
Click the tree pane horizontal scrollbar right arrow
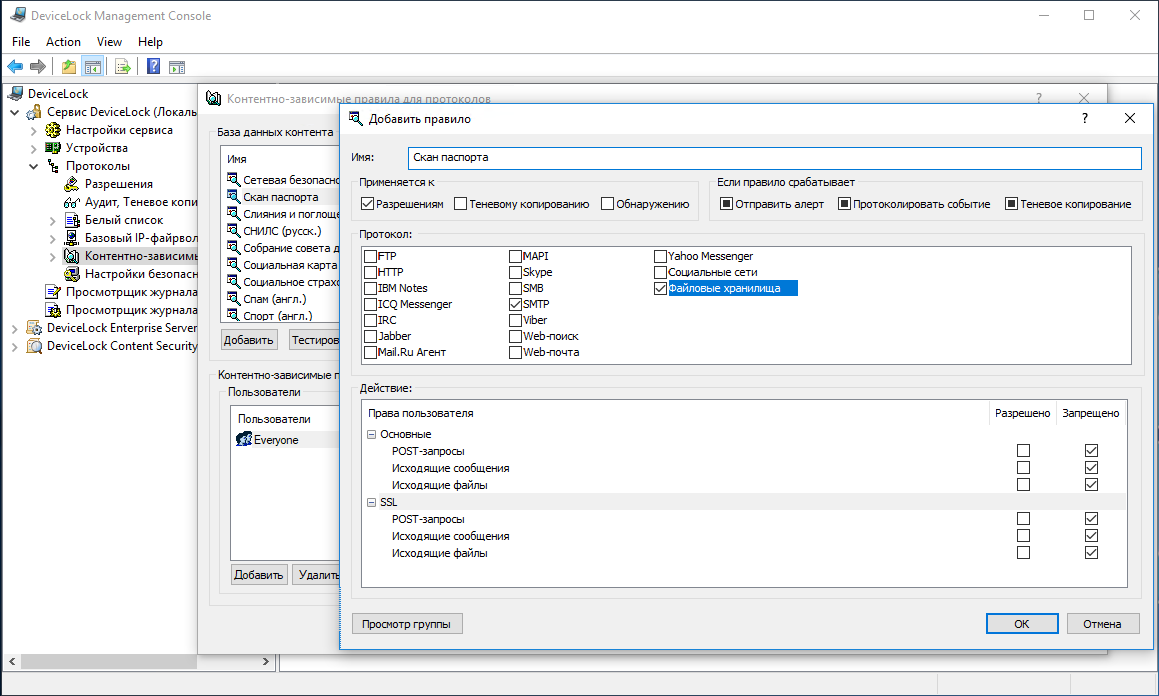click(x=265, y=661)
